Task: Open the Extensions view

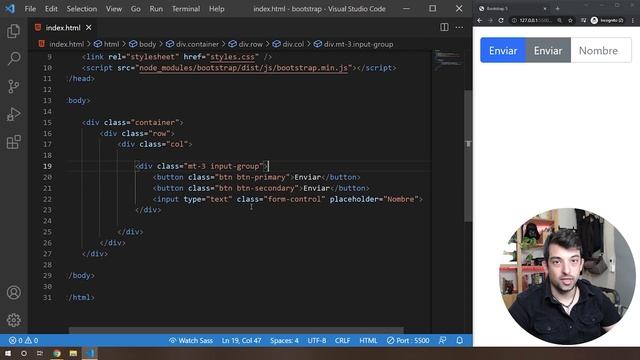Action: [13, 142]
